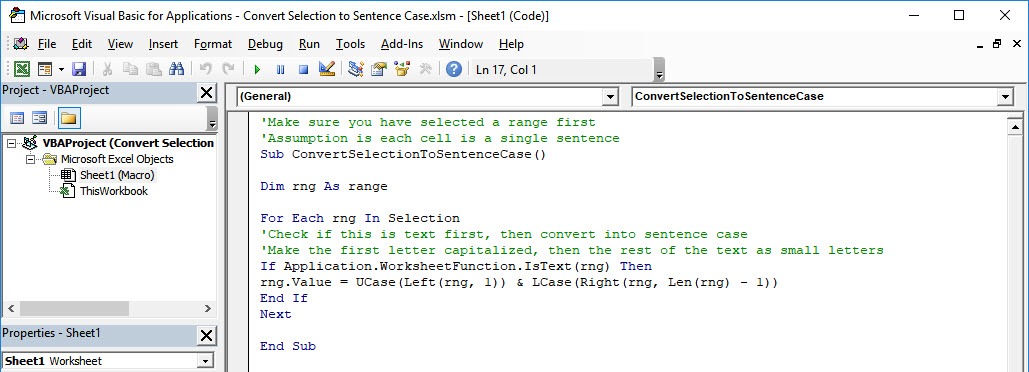The height and width of the screenshot is (372, 1029).
Task: Close the Project - VBAProject panel
Action: tap(206, 93)
